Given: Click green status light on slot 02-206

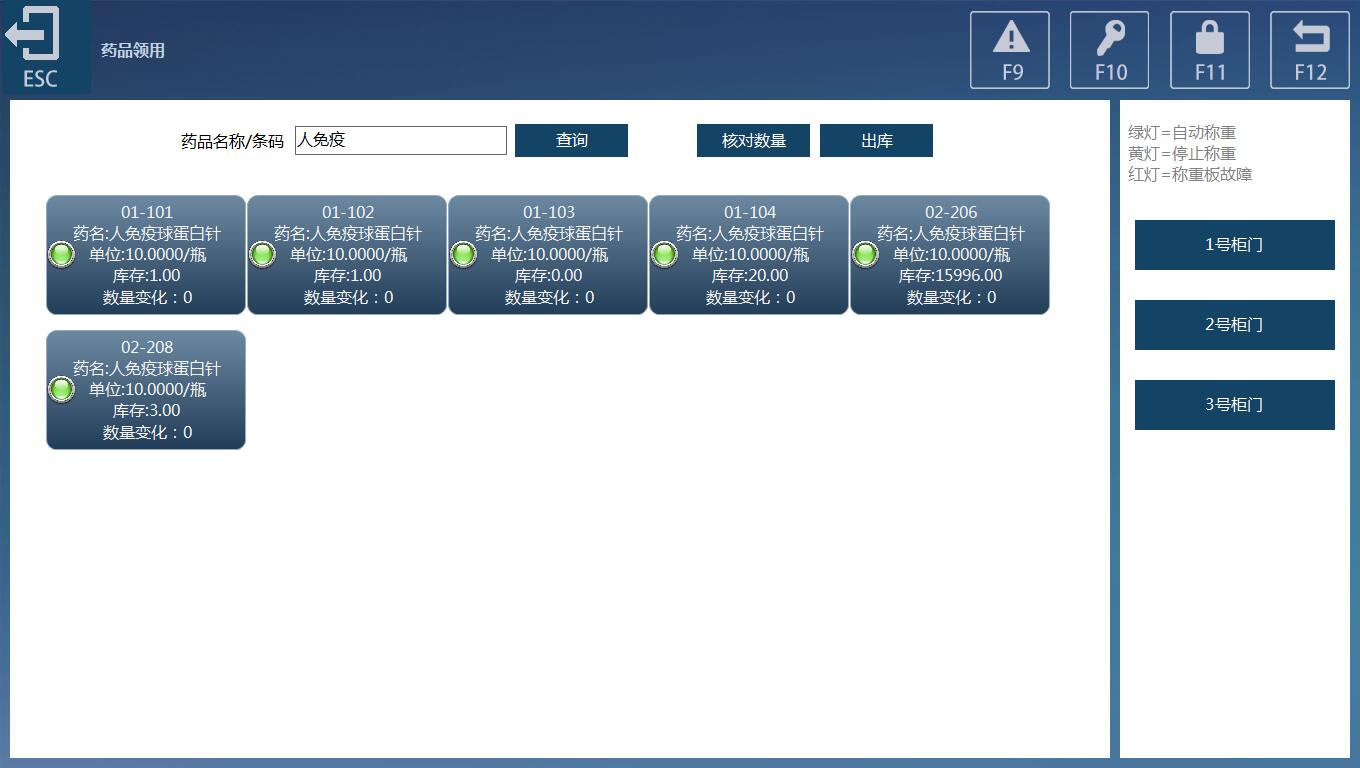Looking at the screenshot, I should pos(866,254).
